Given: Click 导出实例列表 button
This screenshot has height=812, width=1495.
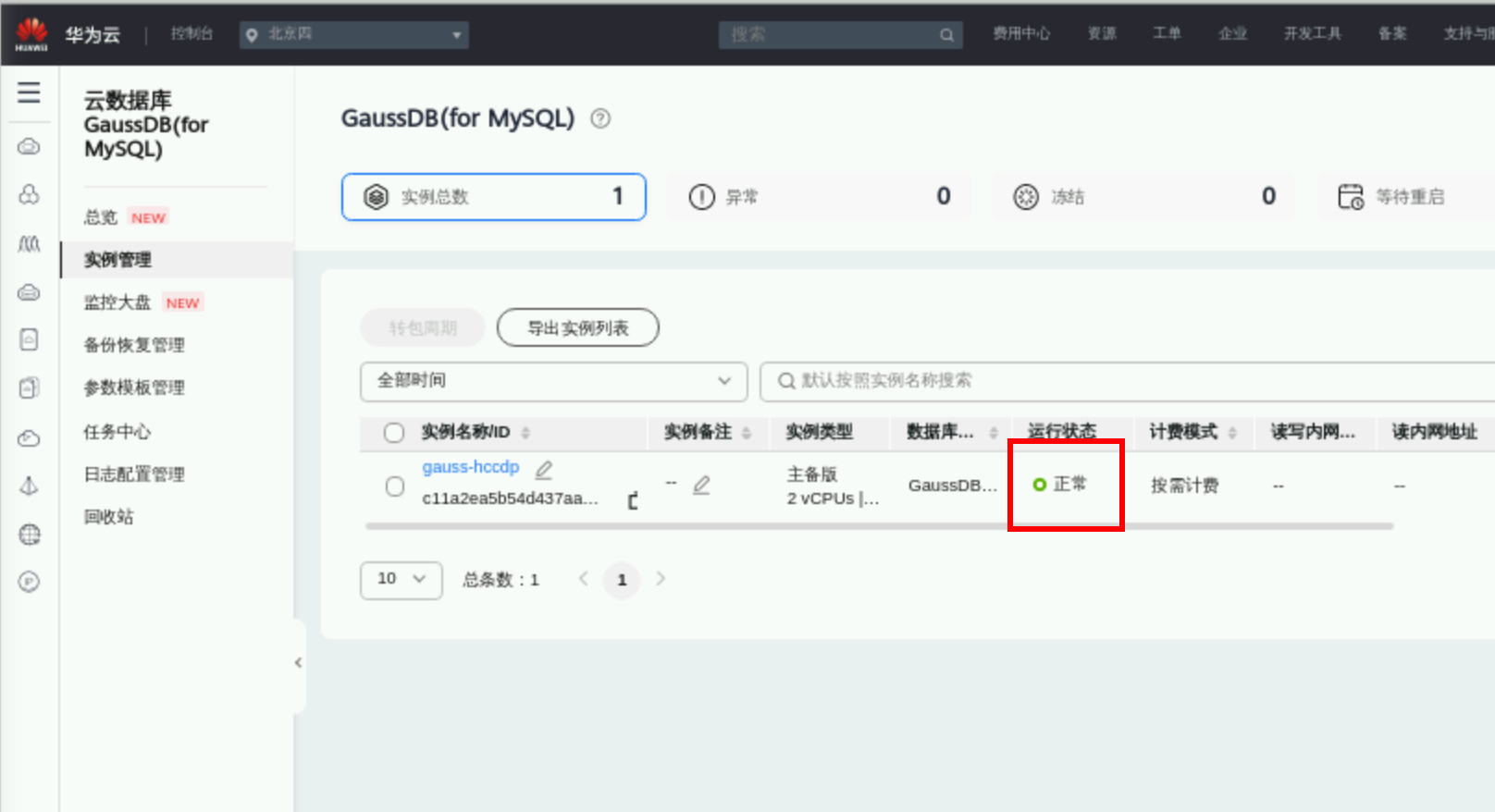Looking at the screenshot, I should [x=578, y=327].
